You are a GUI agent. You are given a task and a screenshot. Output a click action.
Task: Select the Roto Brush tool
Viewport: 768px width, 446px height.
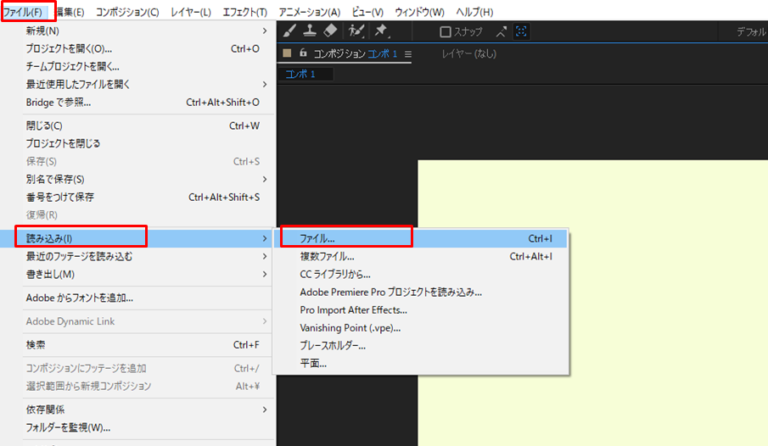(x=357, y=32)
